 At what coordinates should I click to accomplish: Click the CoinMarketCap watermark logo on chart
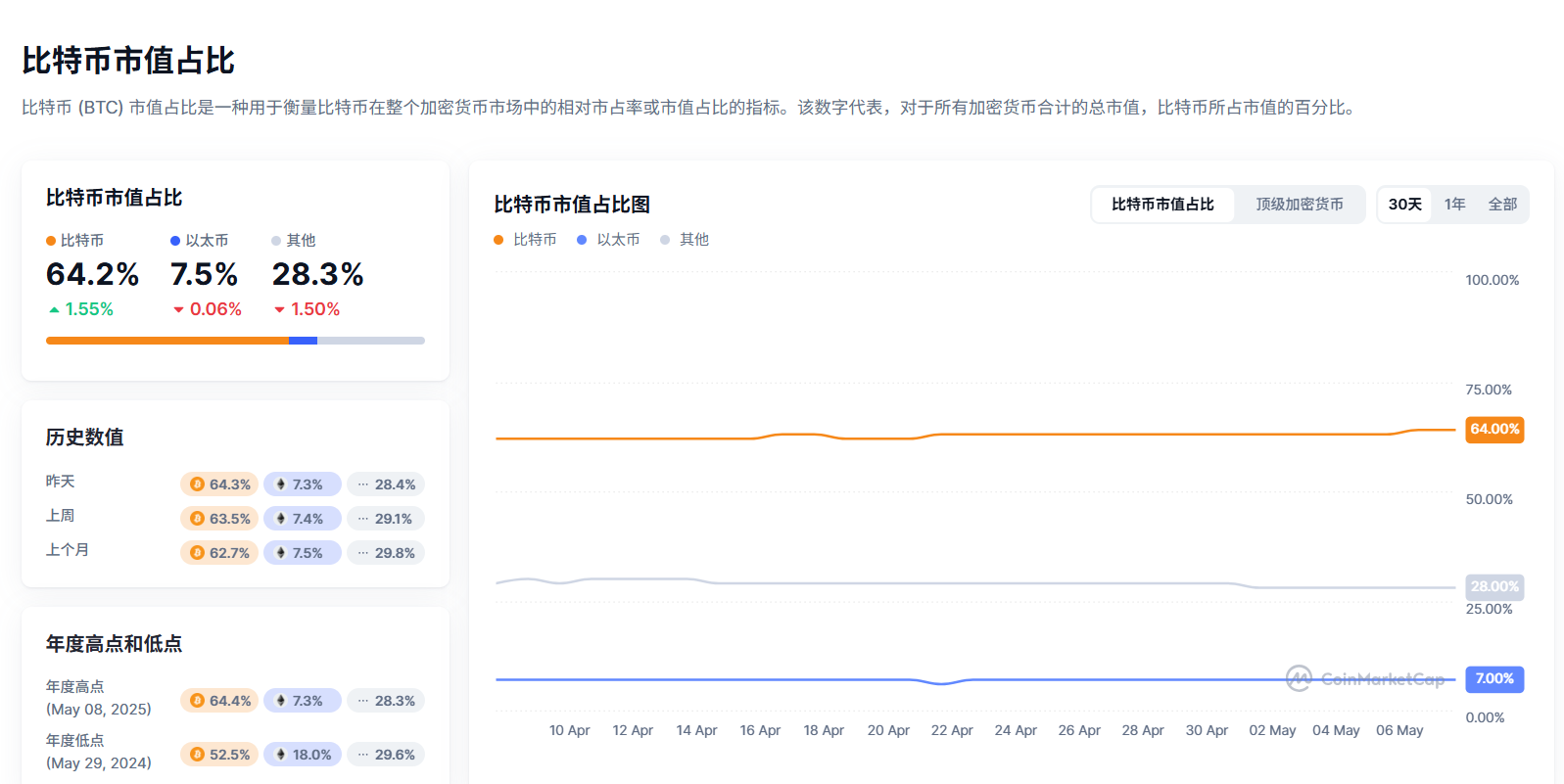[1299, 678]
